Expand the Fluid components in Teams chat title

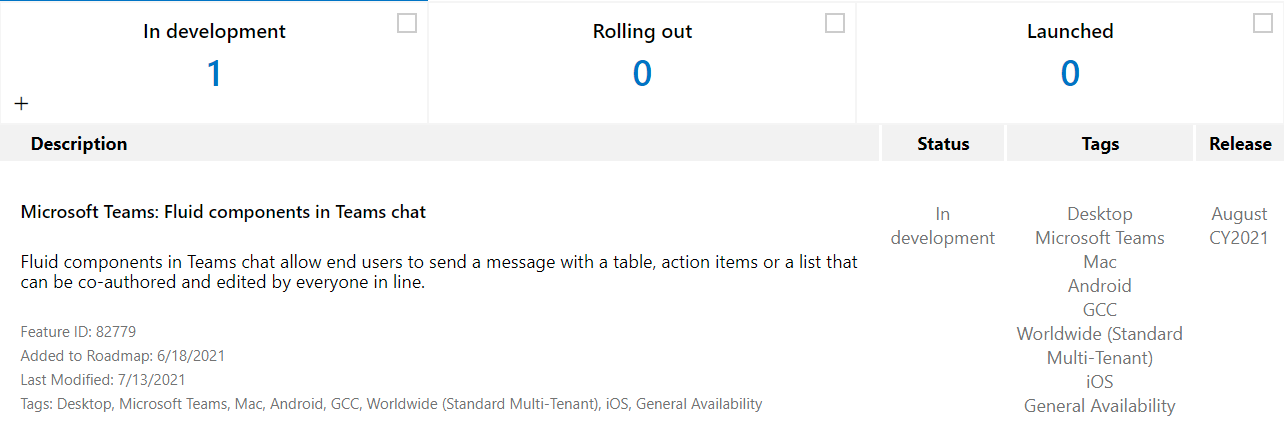(x=223, y=212)
